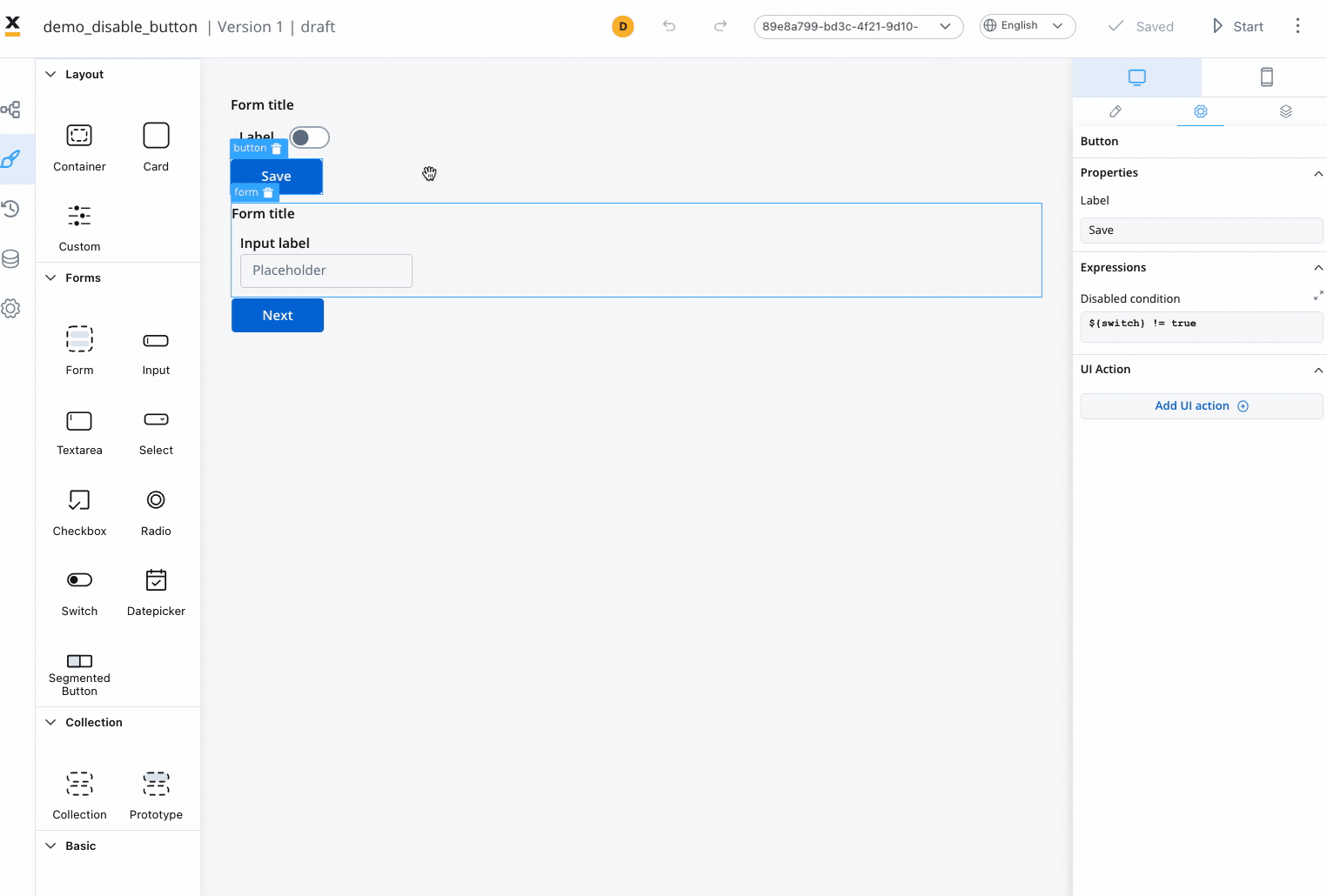Select the UI designer brush sidebar icon
This screenshot has width=1327, height=896.
click(10, 159)
